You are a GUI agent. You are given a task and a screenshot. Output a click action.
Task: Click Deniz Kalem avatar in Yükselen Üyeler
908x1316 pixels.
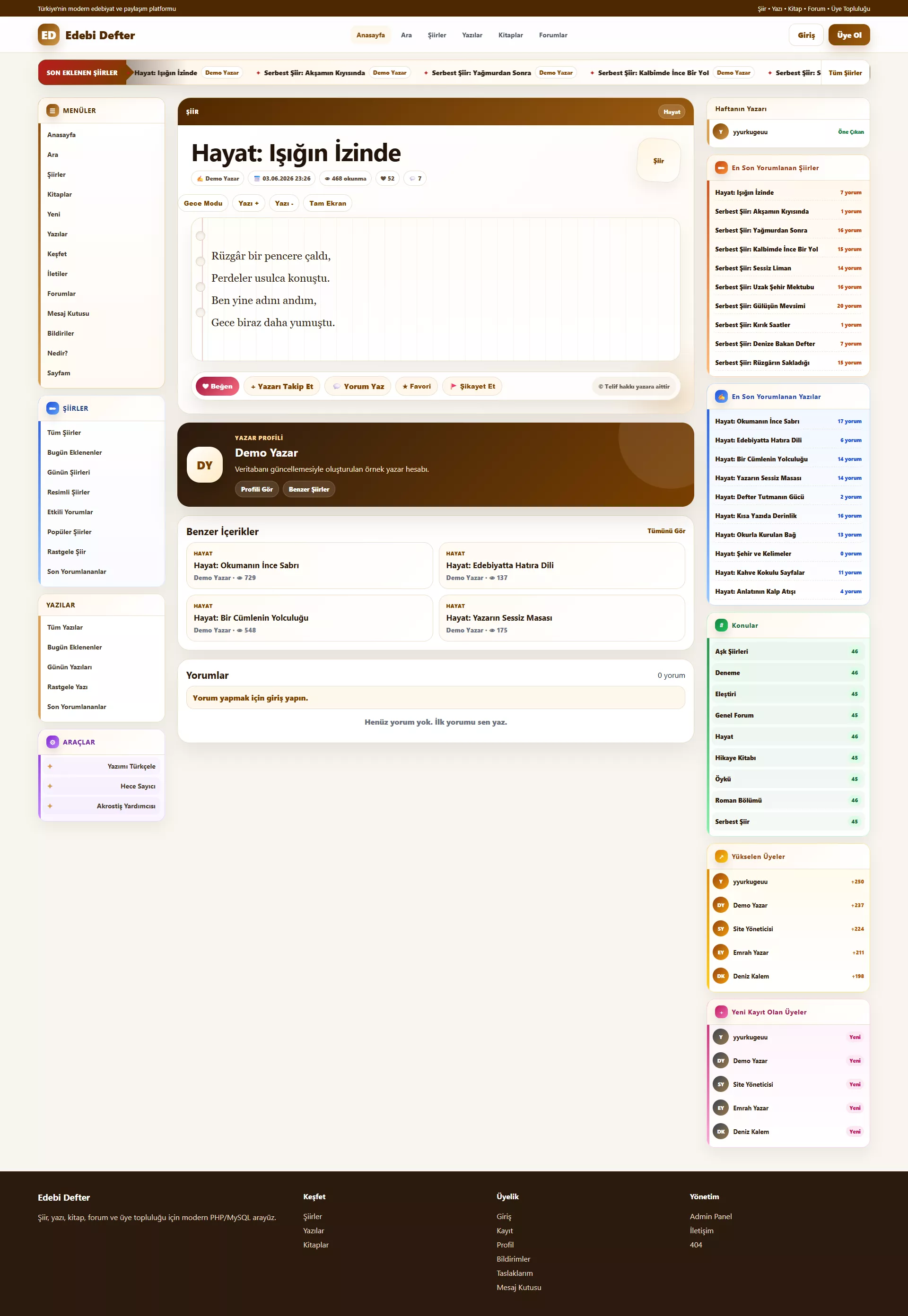pos(721,976)
